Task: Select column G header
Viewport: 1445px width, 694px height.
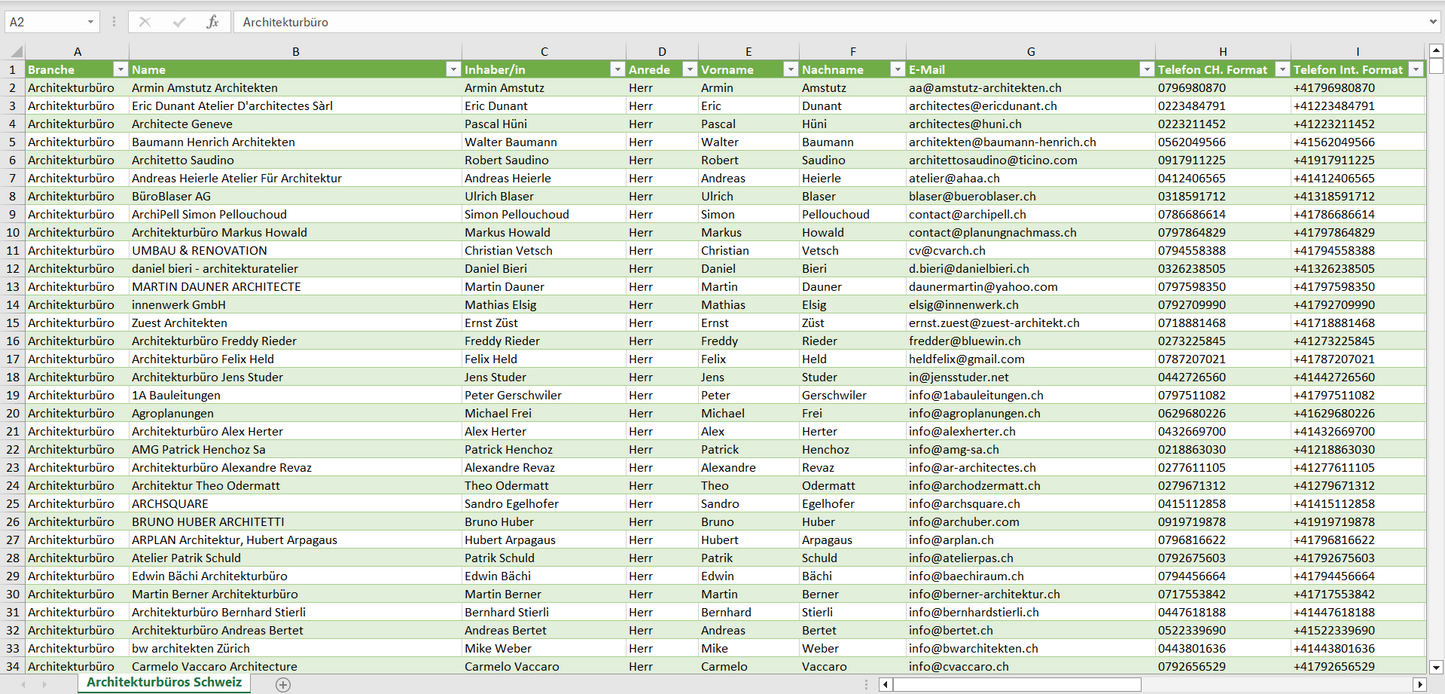Action: [x=1030, y=51]
